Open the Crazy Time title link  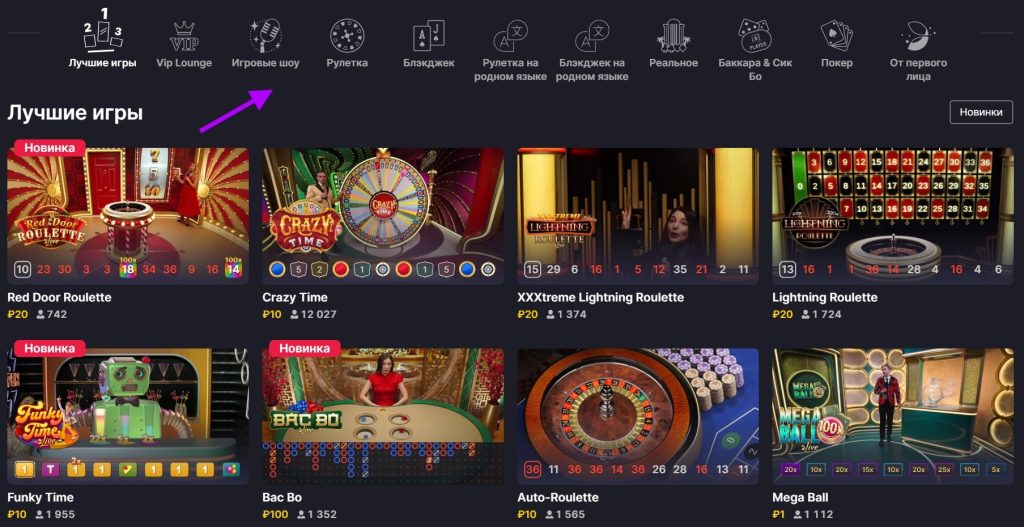[295, 297]
